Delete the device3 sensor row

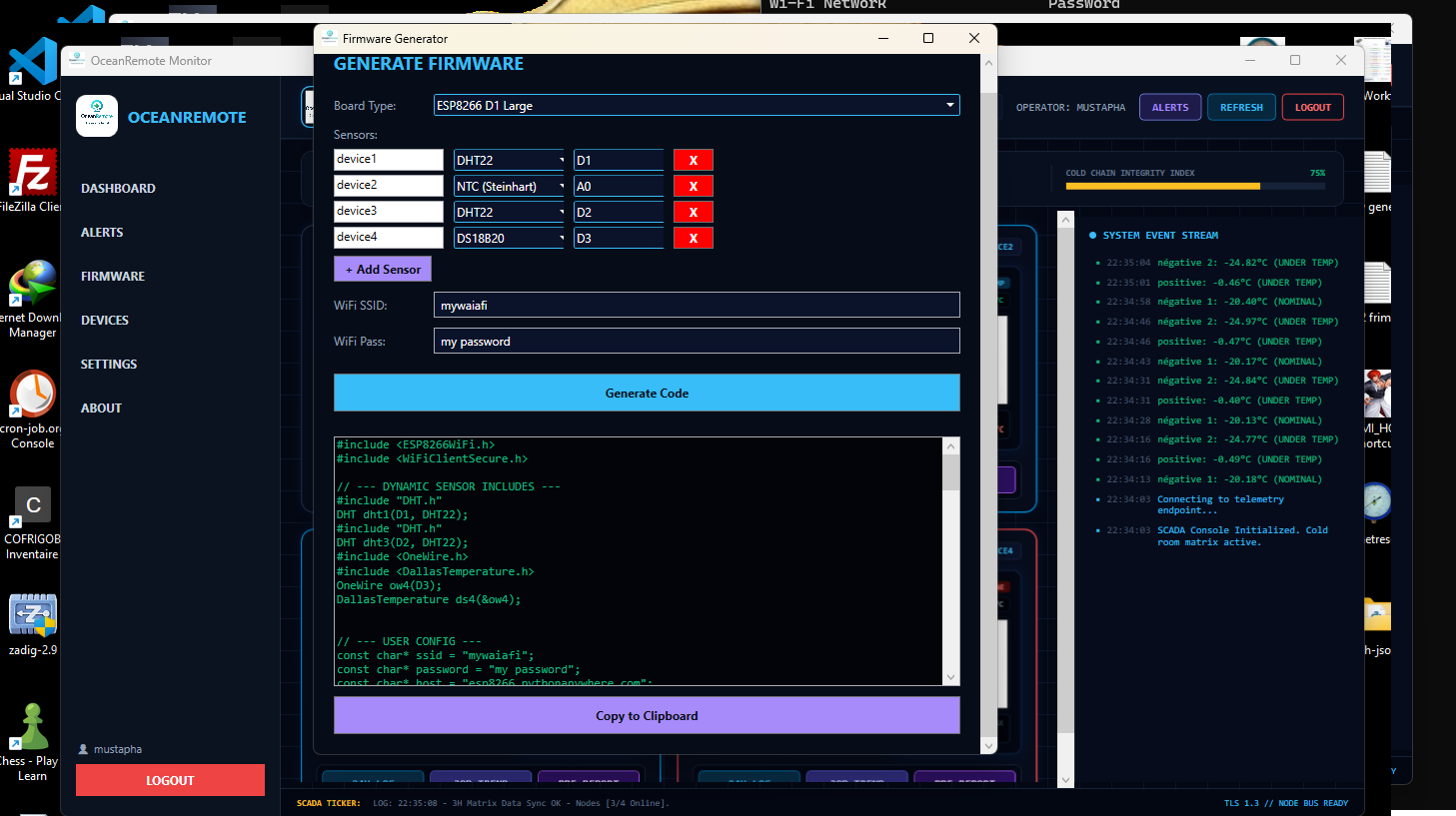693,212
